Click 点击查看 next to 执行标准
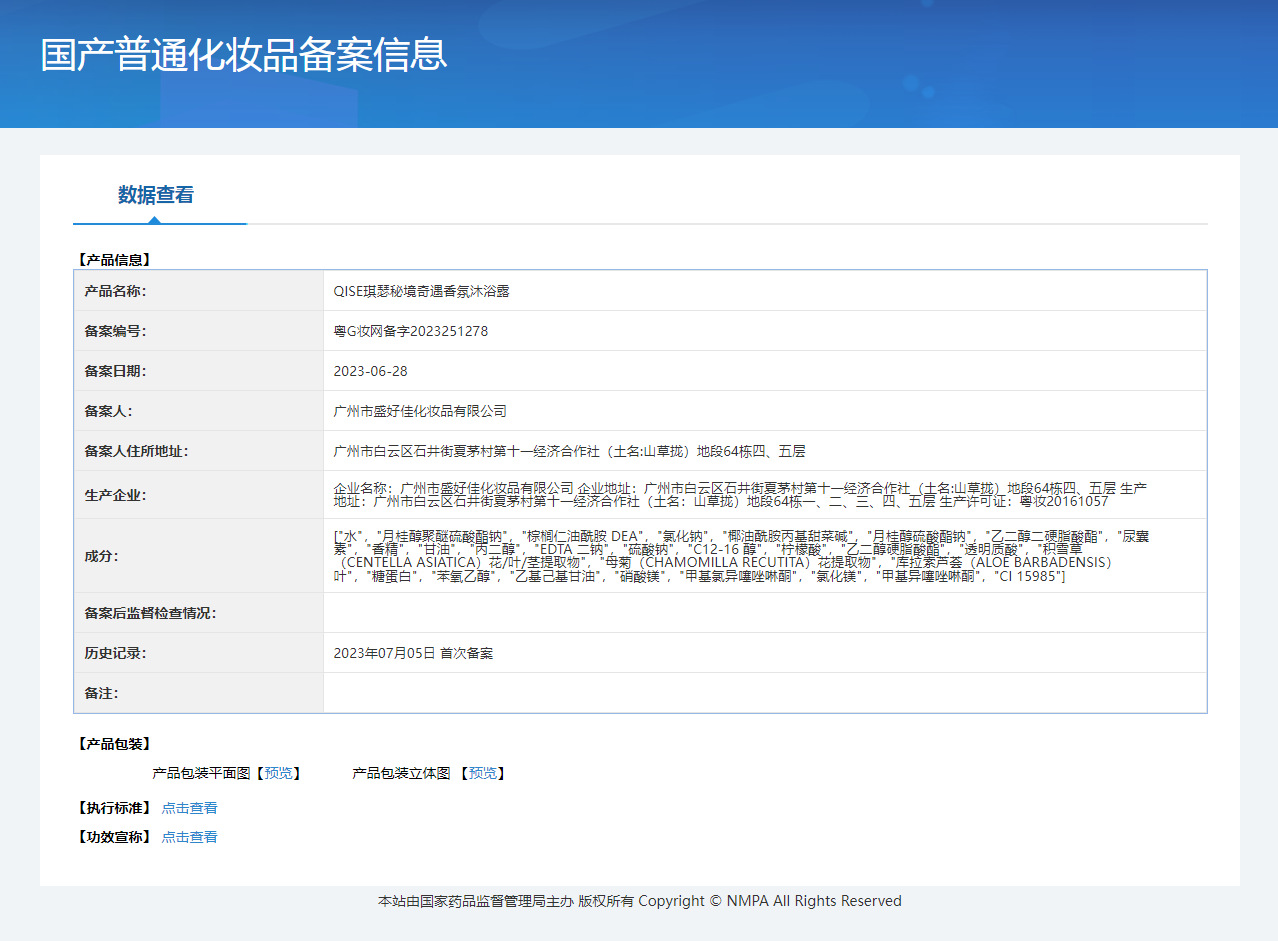Image resolution: width=1278 pixels, height=941 pixels. coord(189,808)
